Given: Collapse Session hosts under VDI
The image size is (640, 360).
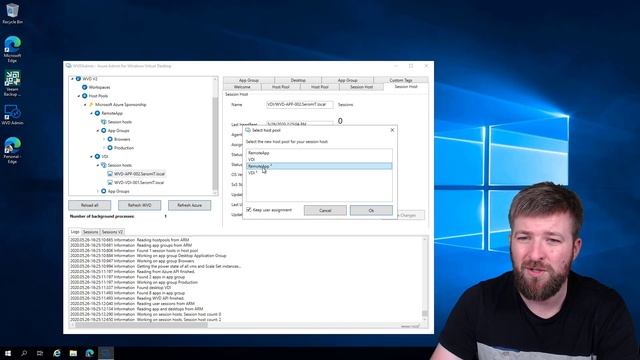Looking at the screenshot, I should click(98, 165).
